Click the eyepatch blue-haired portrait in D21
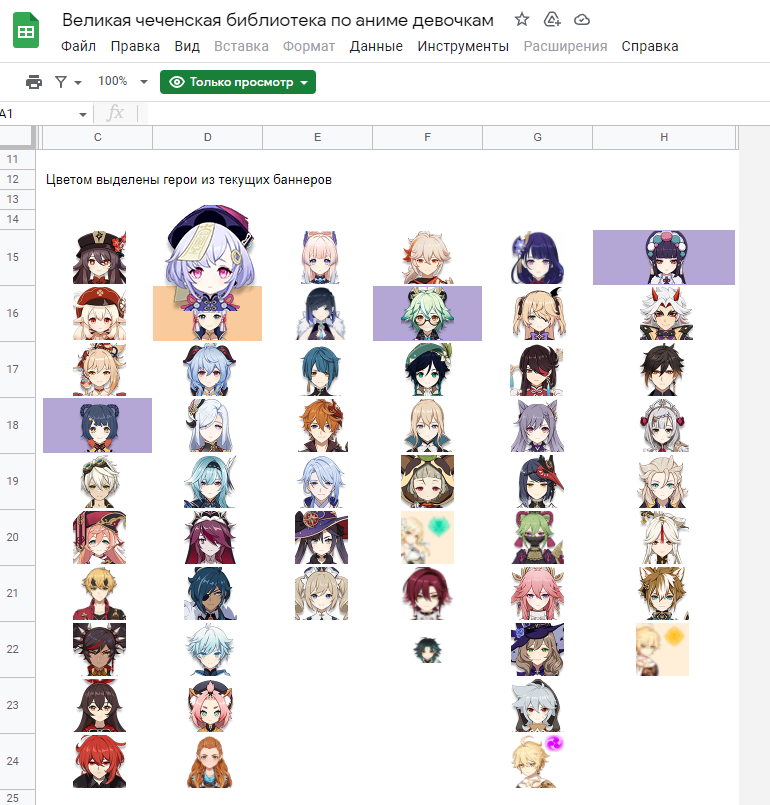The width and height of the screenshot is (770, 805). click(x=210, y=593)
